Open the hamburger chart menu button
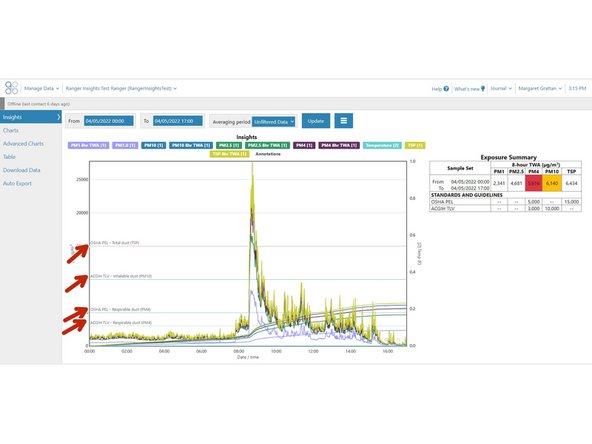This screenshot has height=444, width=592. pos(344,121)
